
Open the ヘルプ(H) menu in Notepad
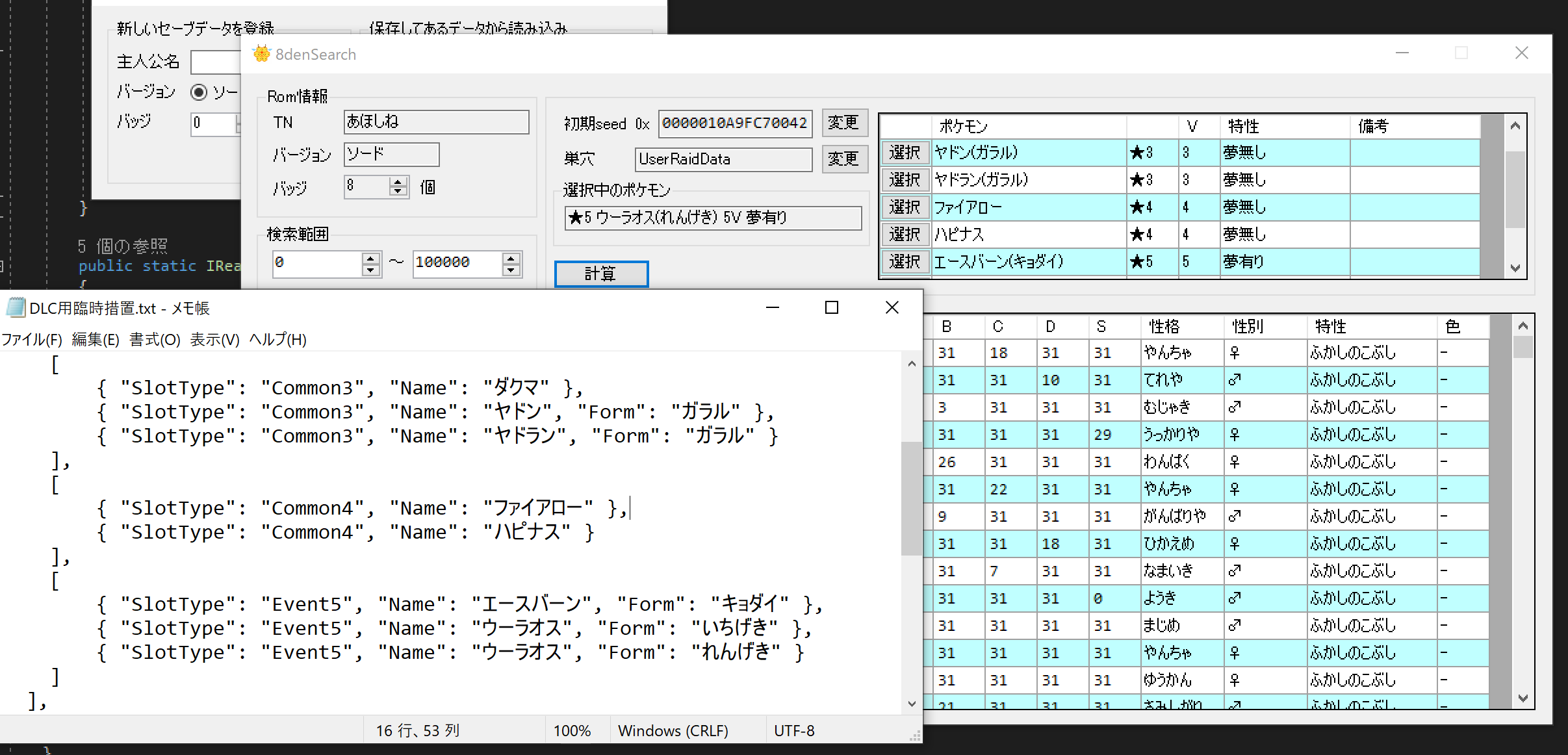277,339
